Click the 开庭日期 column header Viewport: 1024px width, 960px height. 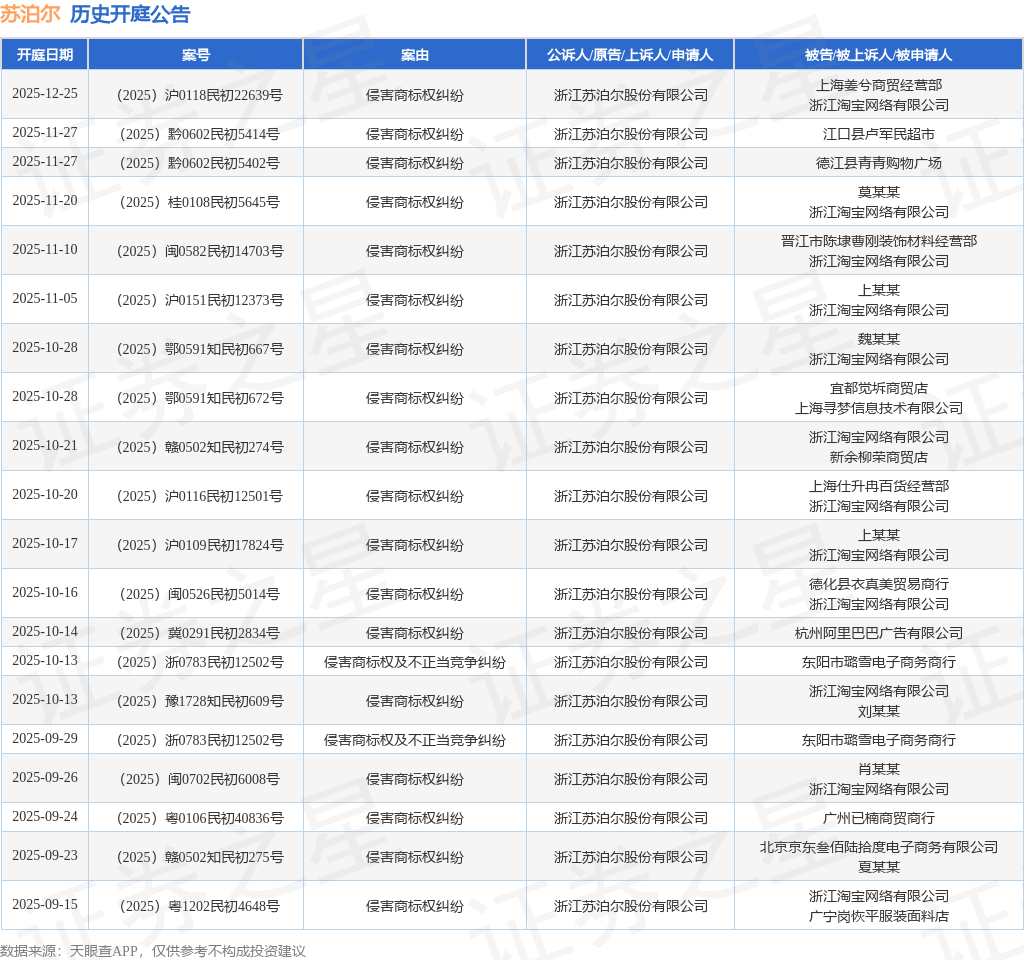point(44,55)
